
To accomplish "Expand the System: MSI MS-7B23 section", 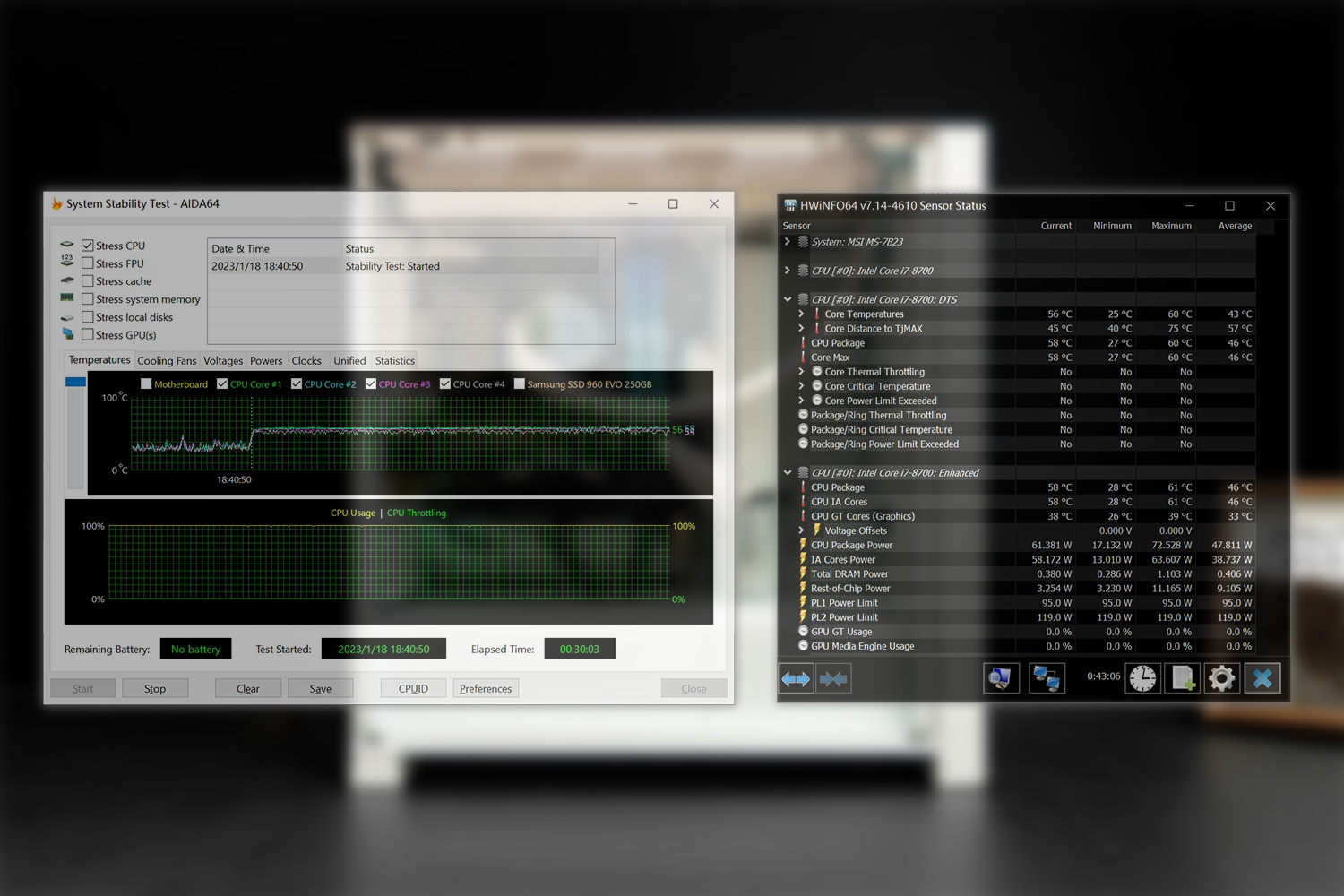I will click(x=788, y=242).
